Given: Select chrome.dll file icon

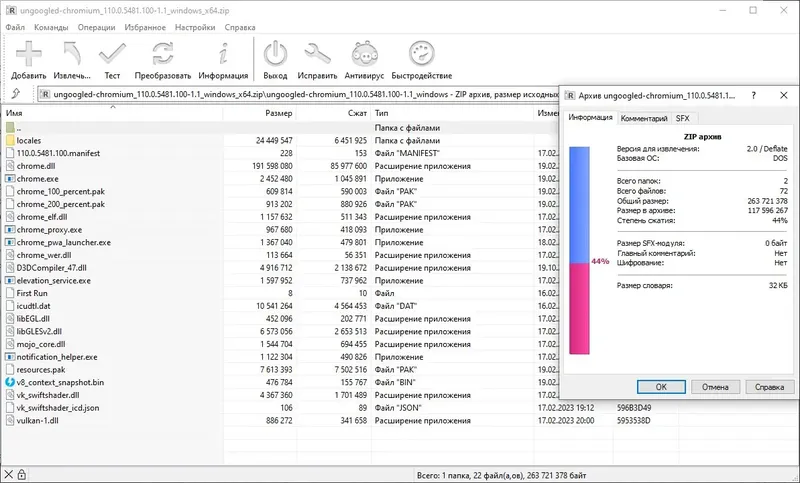Looking at the screenshot, I should coord(10,166).
